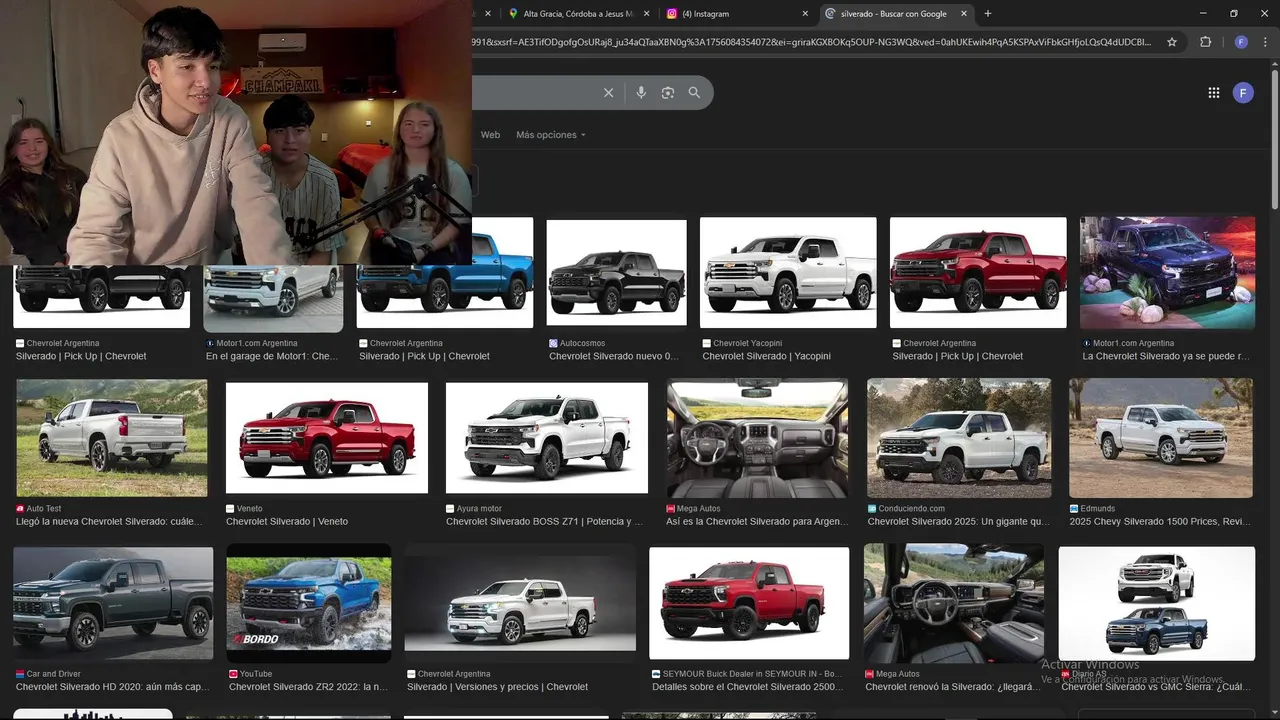Start voice search with microphone icon
Viewport: 1280px width, 720px height.
coord(641,93)
